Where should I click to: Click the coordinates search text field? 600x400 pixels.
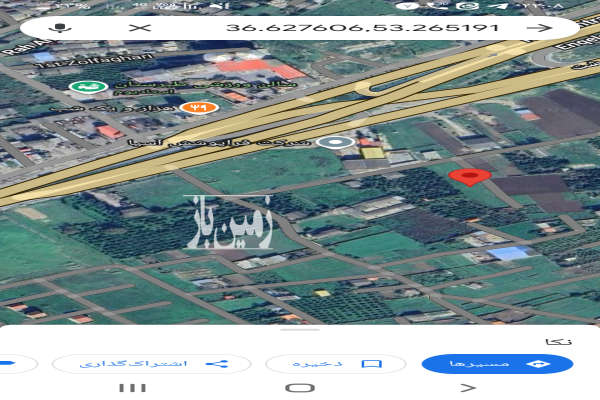pos(360,27)
